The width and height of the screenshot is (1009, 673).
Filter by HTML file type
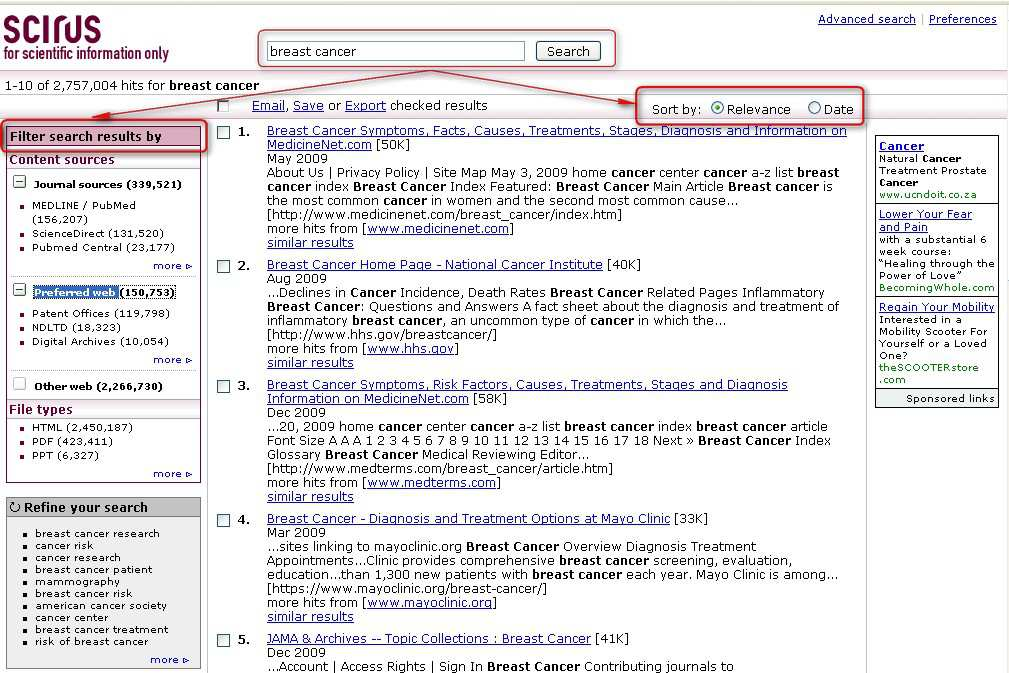click(x=82, y=427)
